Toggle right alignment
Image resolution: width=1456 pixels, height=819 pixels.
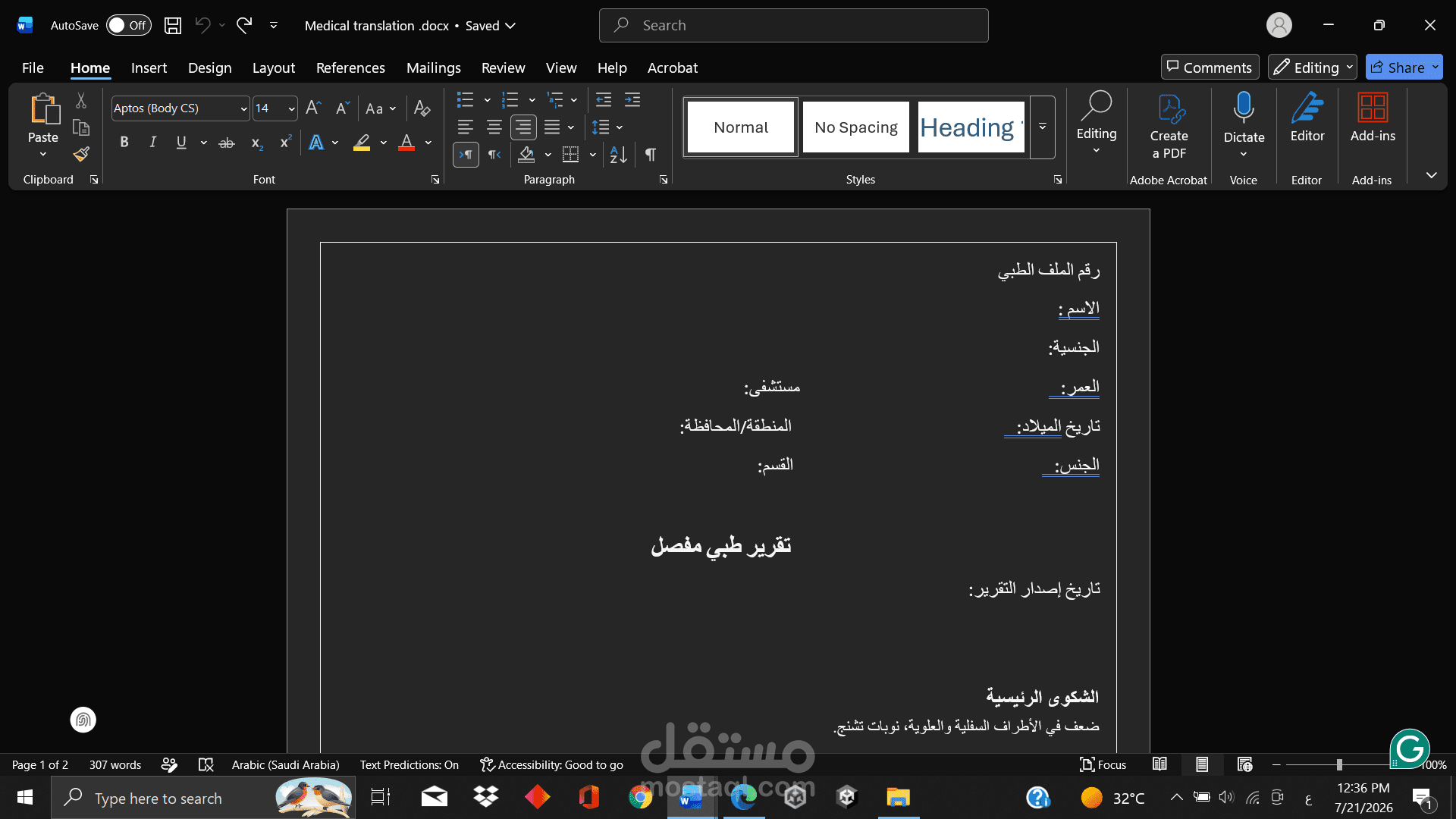[523, 127]
